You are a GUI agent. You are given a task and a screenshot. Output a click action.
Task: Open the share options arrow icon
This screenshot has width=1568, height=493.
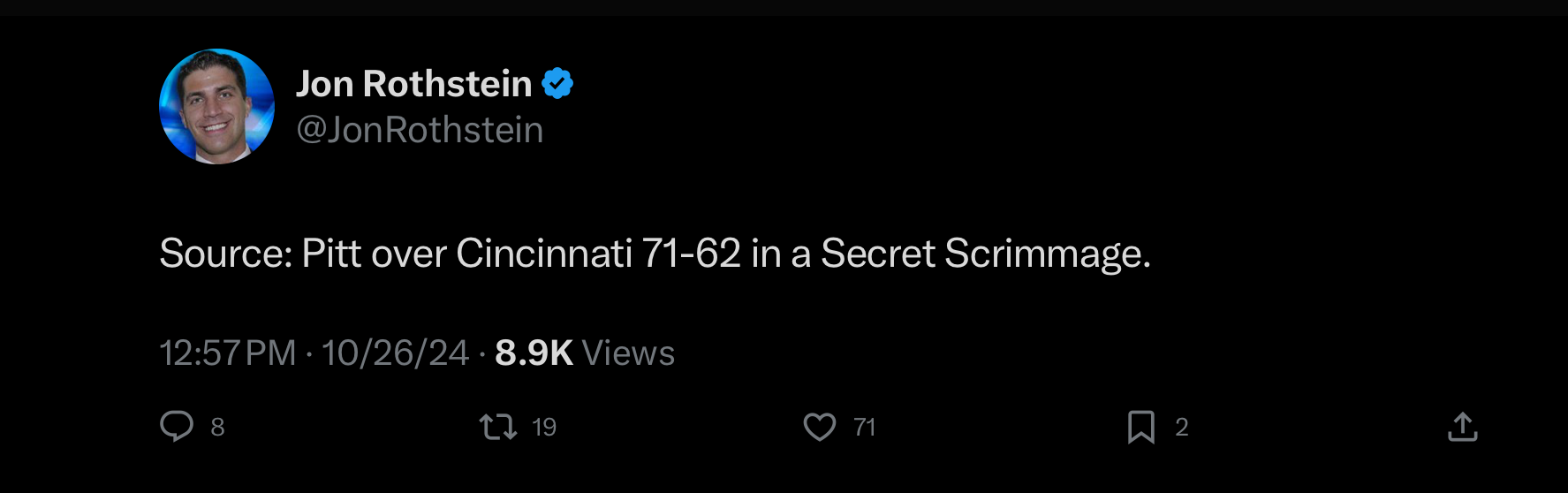tap(1463, 428)
